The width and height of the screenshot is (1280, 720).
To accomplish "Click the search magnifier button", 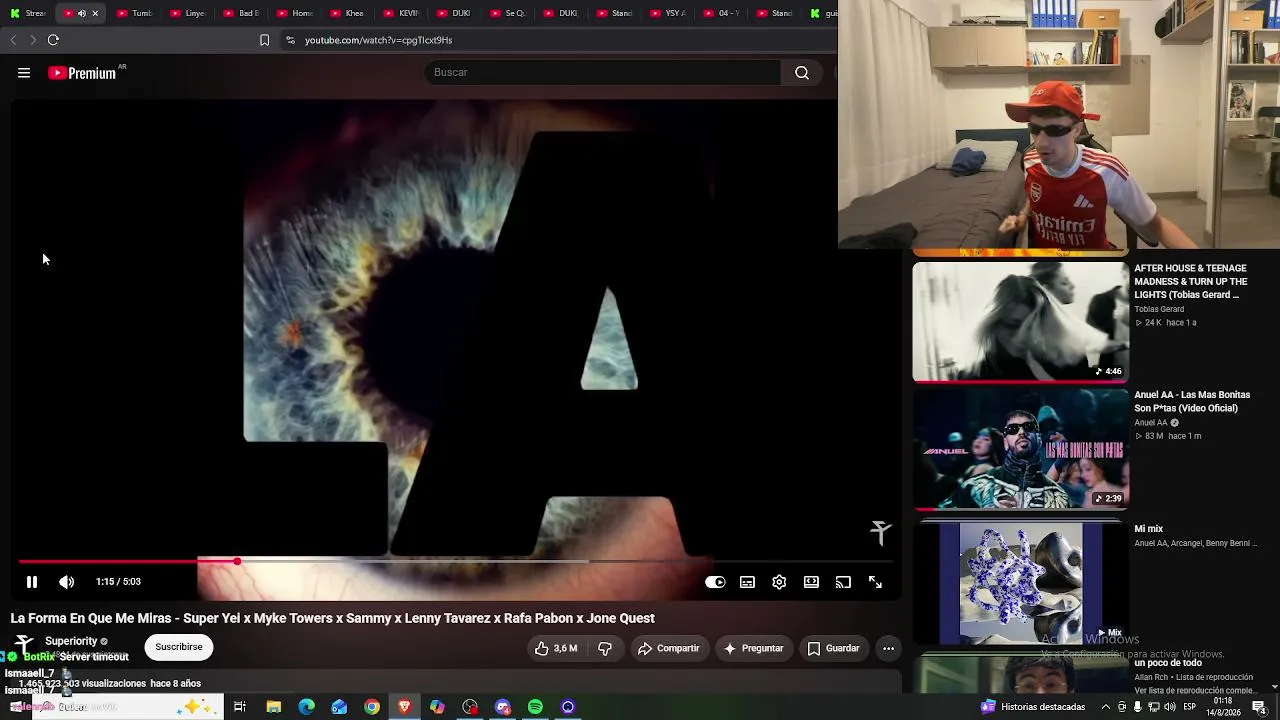I will pyautogui.click(x=802, y=72).
